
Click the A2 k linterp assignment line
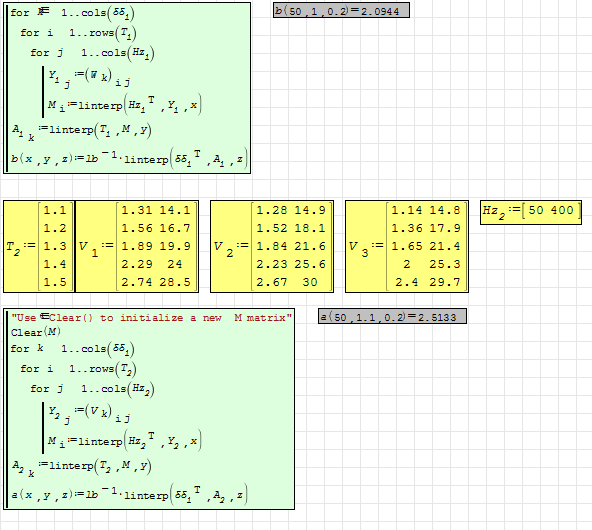click(x=81, y=467)
